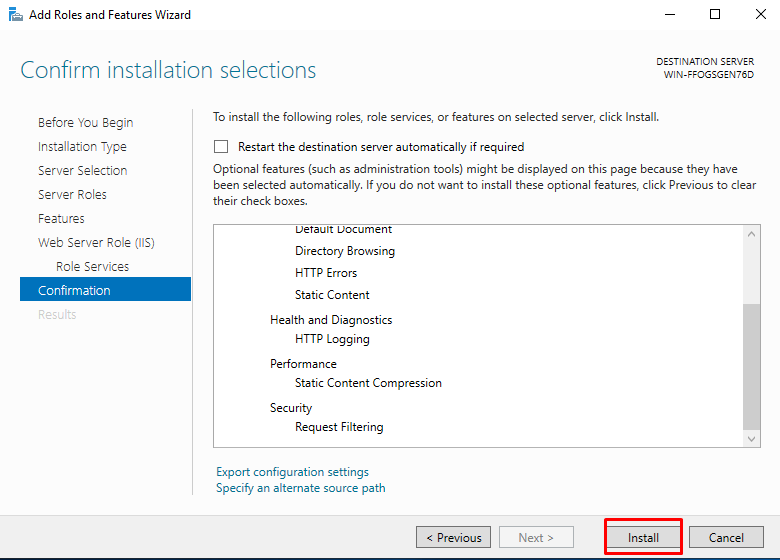The image size is (780, 560).
Task: Select Server Selection in sidebar
Action: [x=83, y=171]
